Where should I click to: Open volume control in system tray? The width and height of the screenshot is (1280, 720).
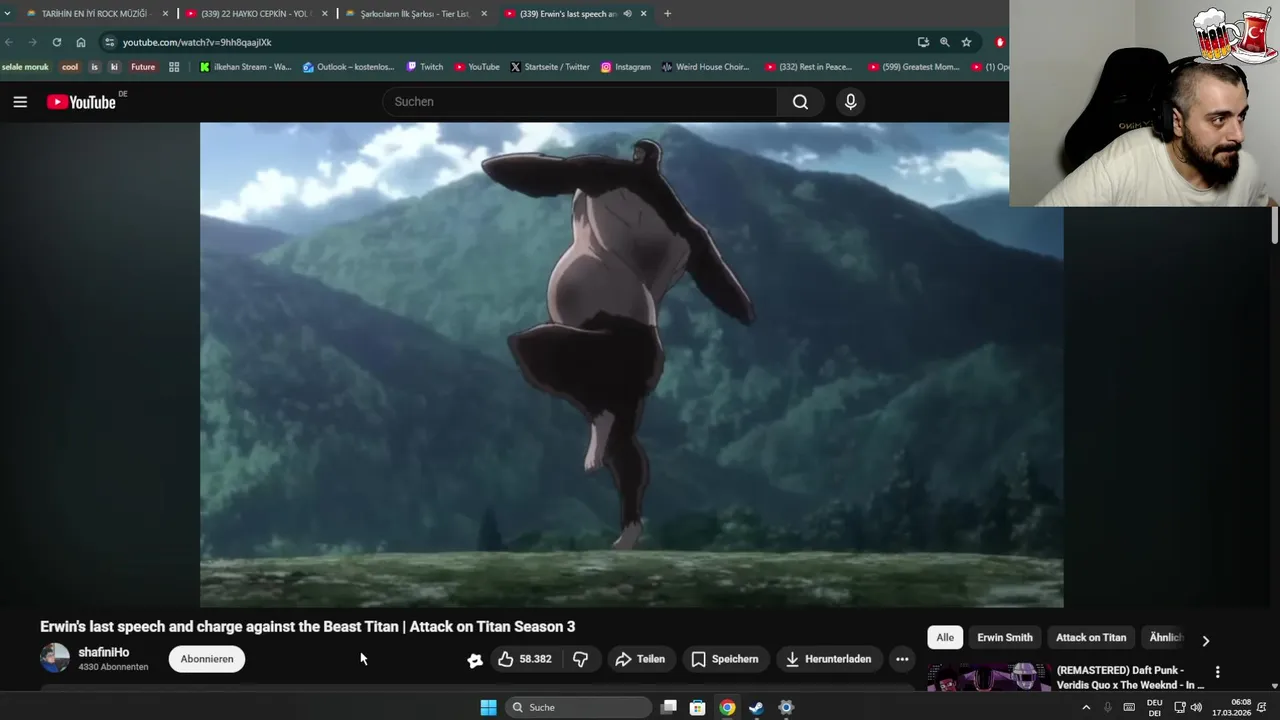(x=1196, y=707)
